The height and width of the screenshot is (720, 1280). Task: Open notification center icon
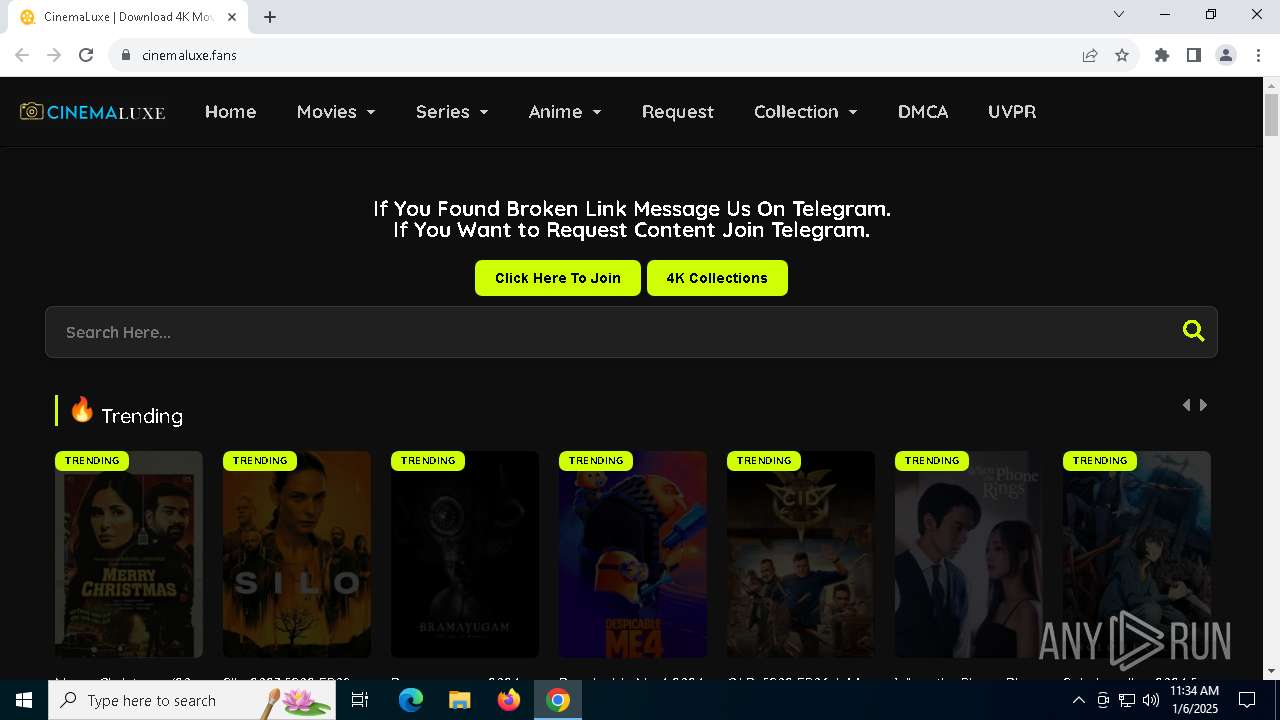click(x=1247, y=700)
